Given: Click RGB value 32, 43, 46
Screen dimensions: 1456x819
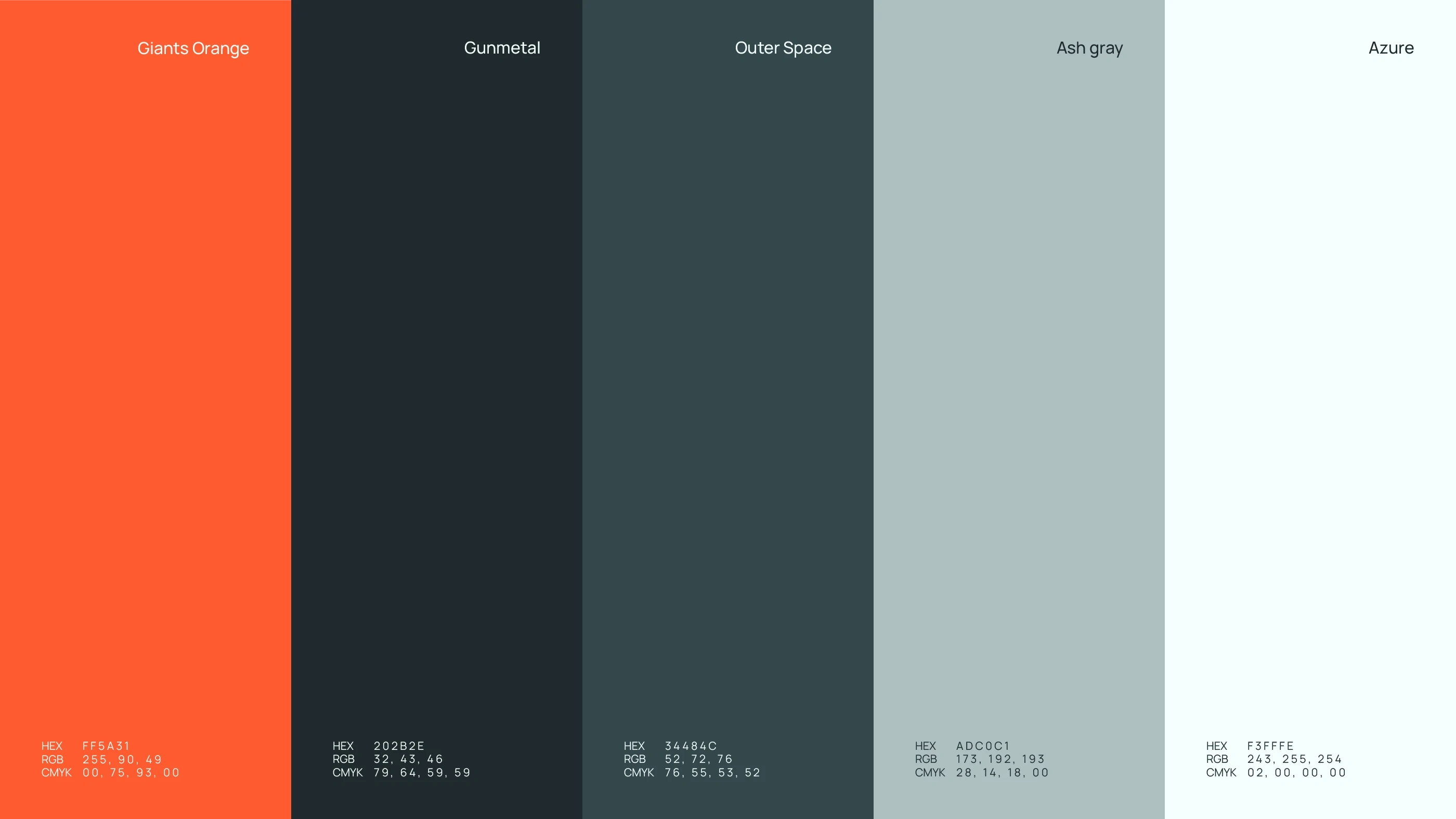Looking at the screenshot, I should (x=408, y=759).
